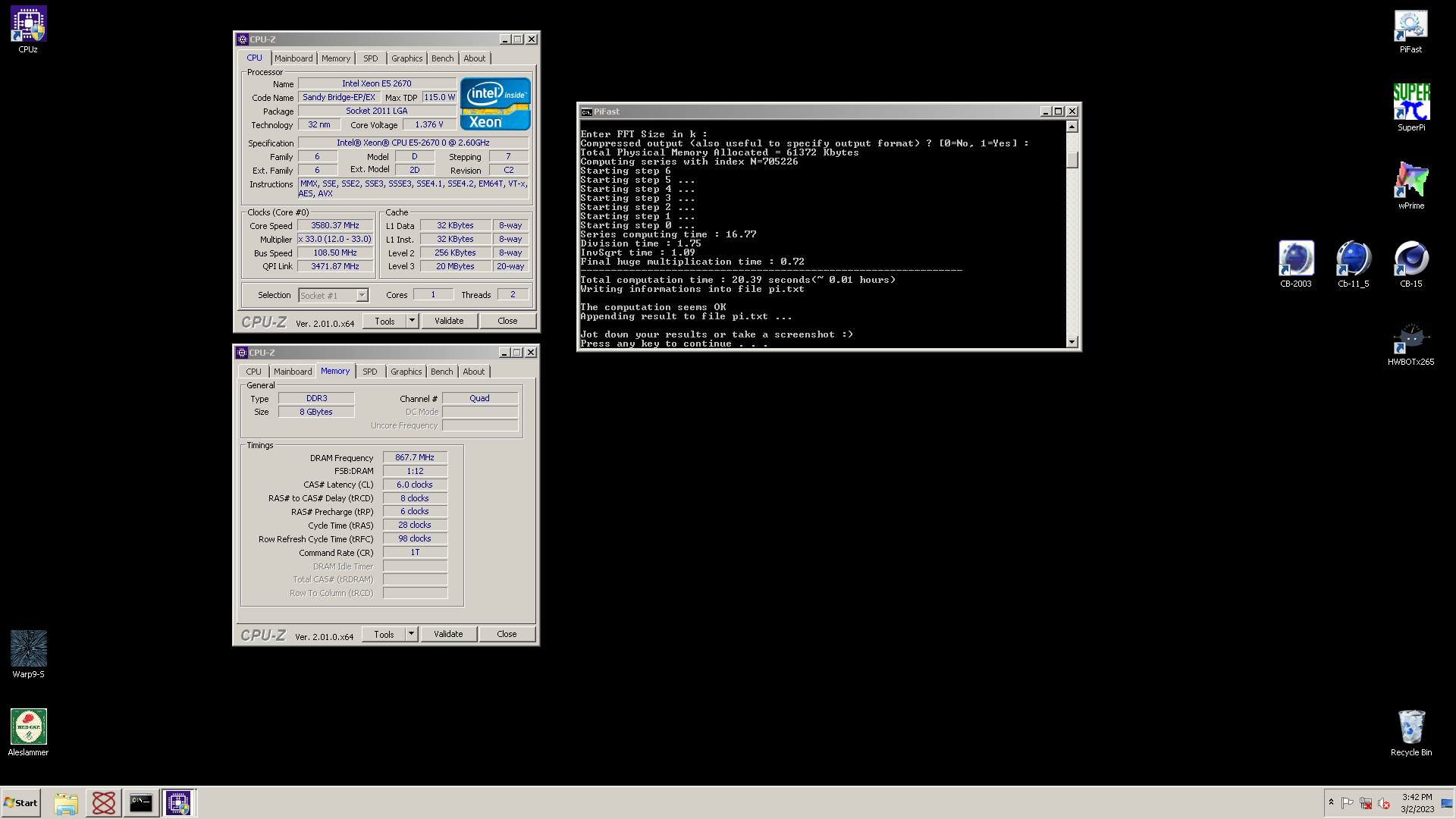Click Validate in bottom CPU-Z window
Image resolution: width=1456 pixels, height=819 pixels.
pyautogui.click(x=448, y=634)
